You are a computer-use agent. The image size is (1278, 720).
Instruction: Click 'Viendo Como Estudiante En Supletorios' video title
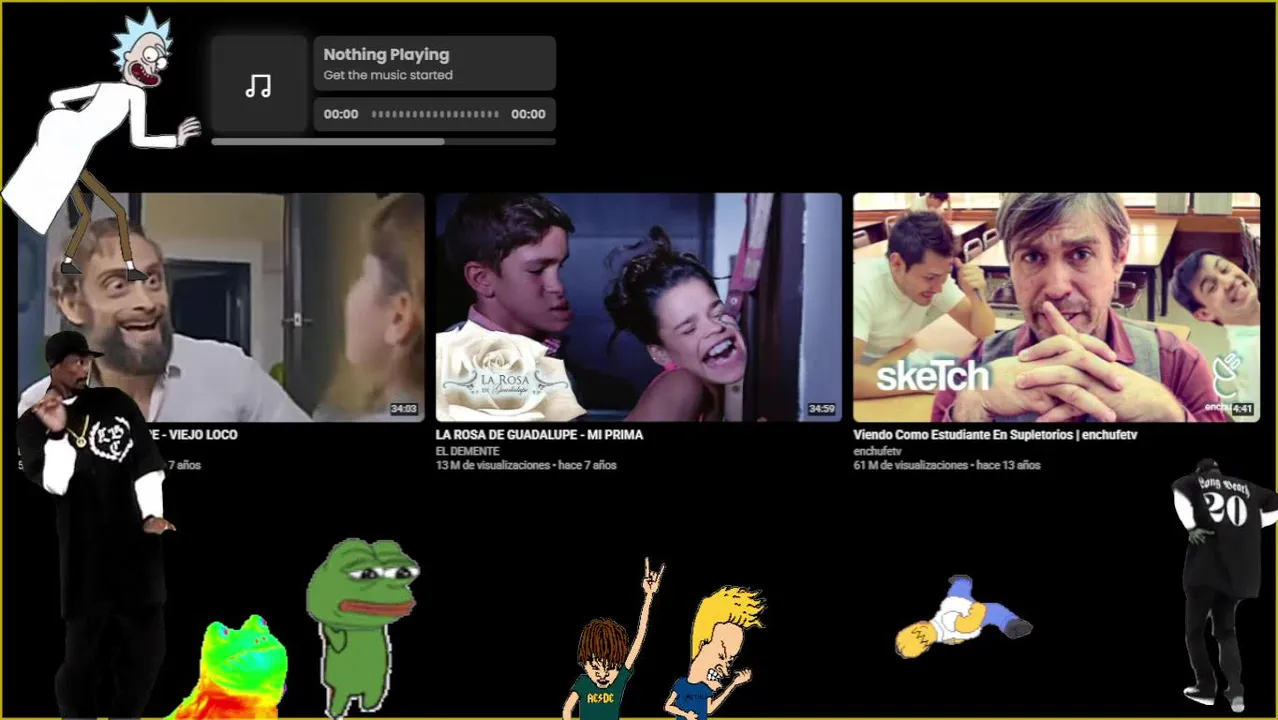point(995,435)
